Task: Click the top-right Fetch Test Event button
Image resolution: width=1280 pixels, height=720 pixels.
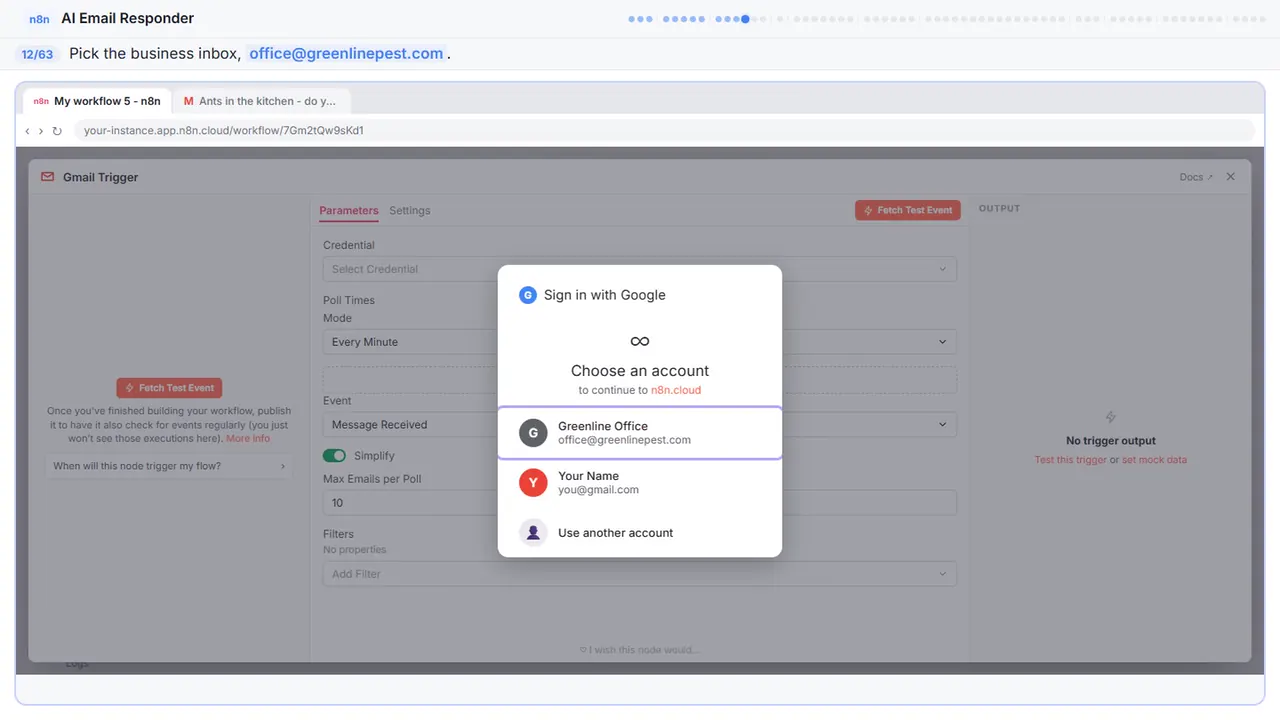Action: click(908, 211)
